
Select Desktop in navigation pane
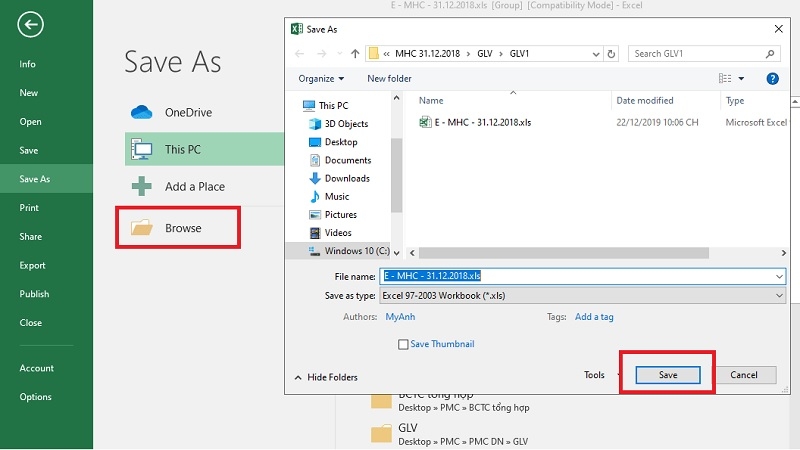pyautogui.click(x=340, y=142)
